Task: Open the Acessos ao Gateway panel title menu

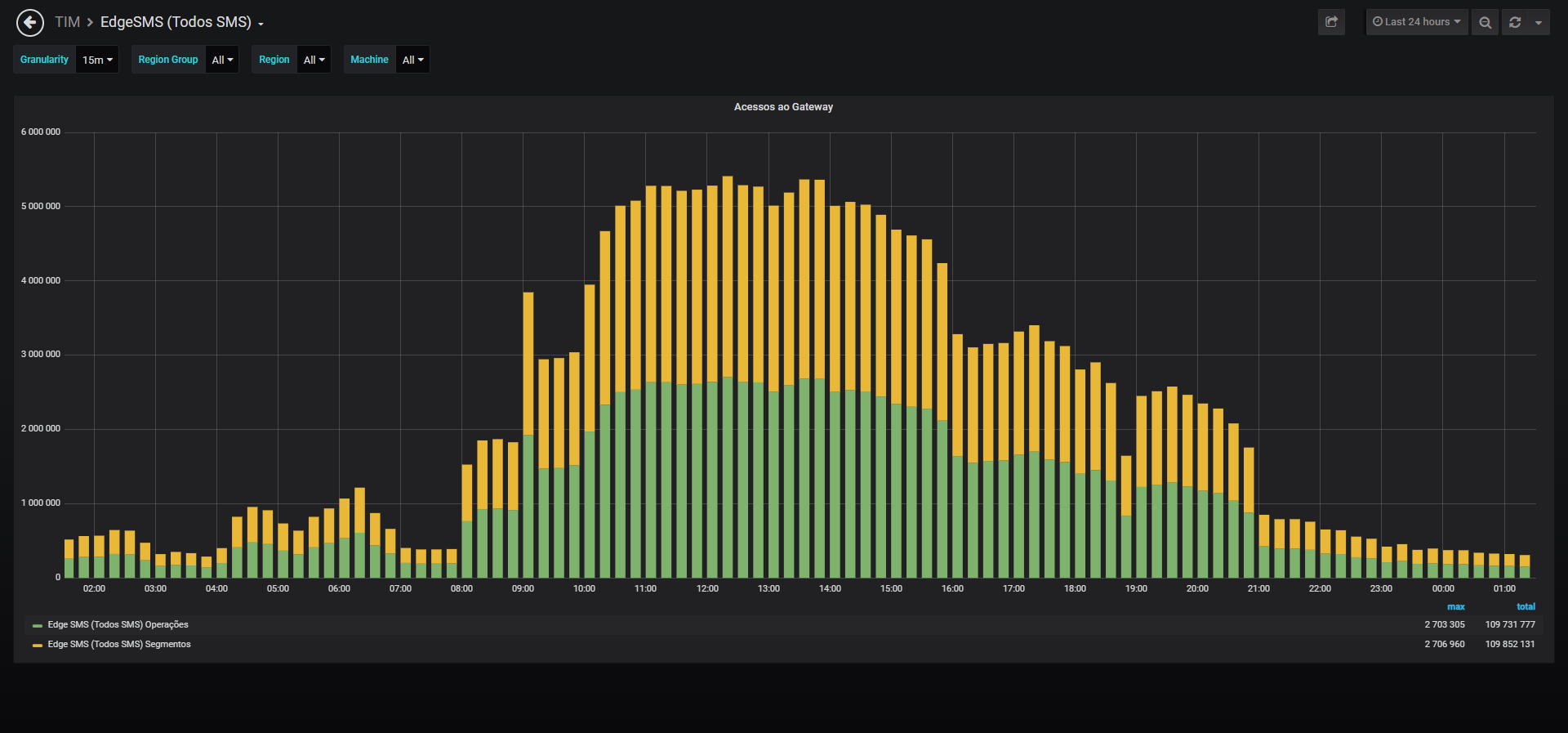Action: (783, 107)
